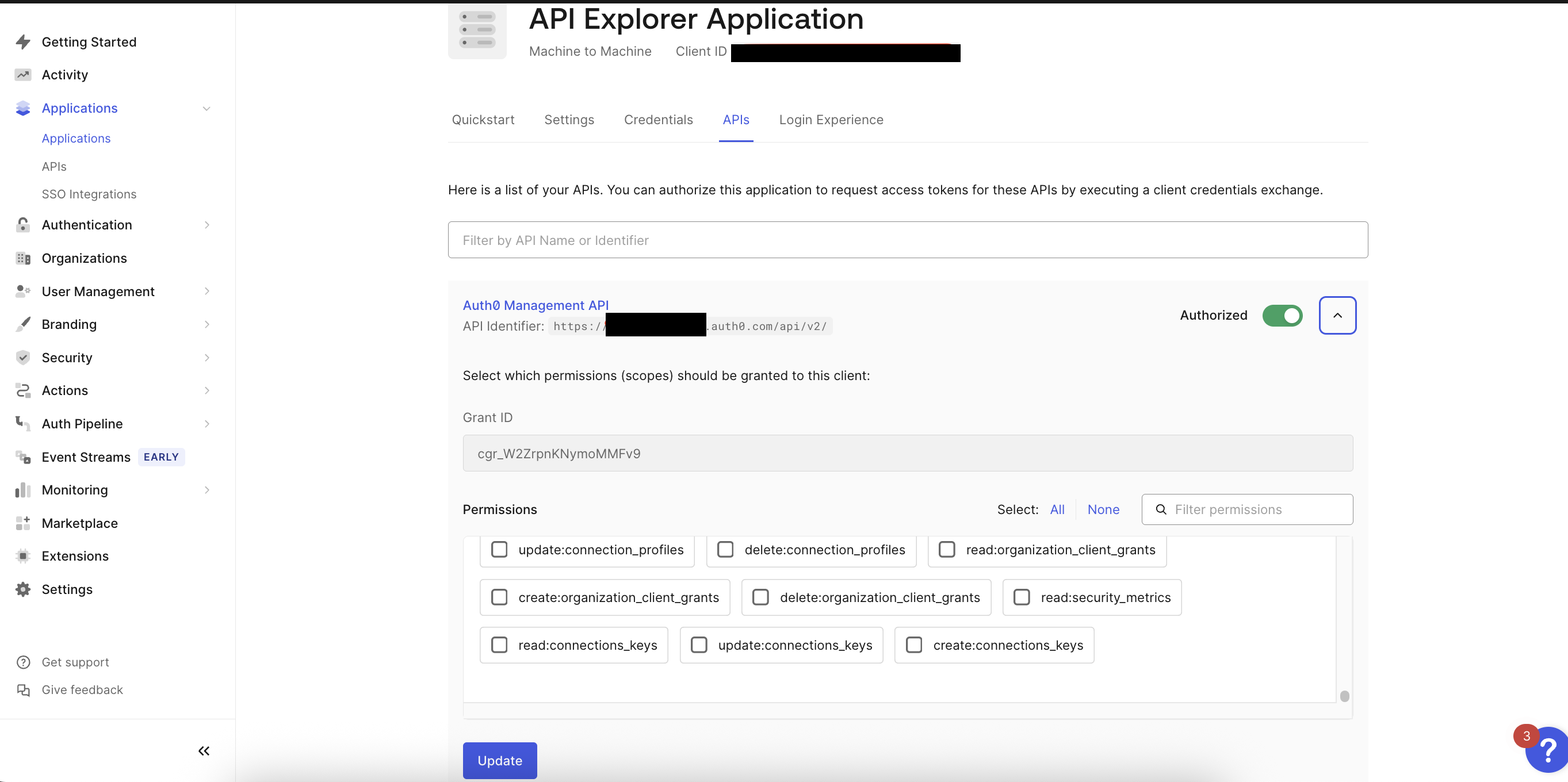
Task: Check the create:organization_client_grants checkbox
Action: click(499, 597)
